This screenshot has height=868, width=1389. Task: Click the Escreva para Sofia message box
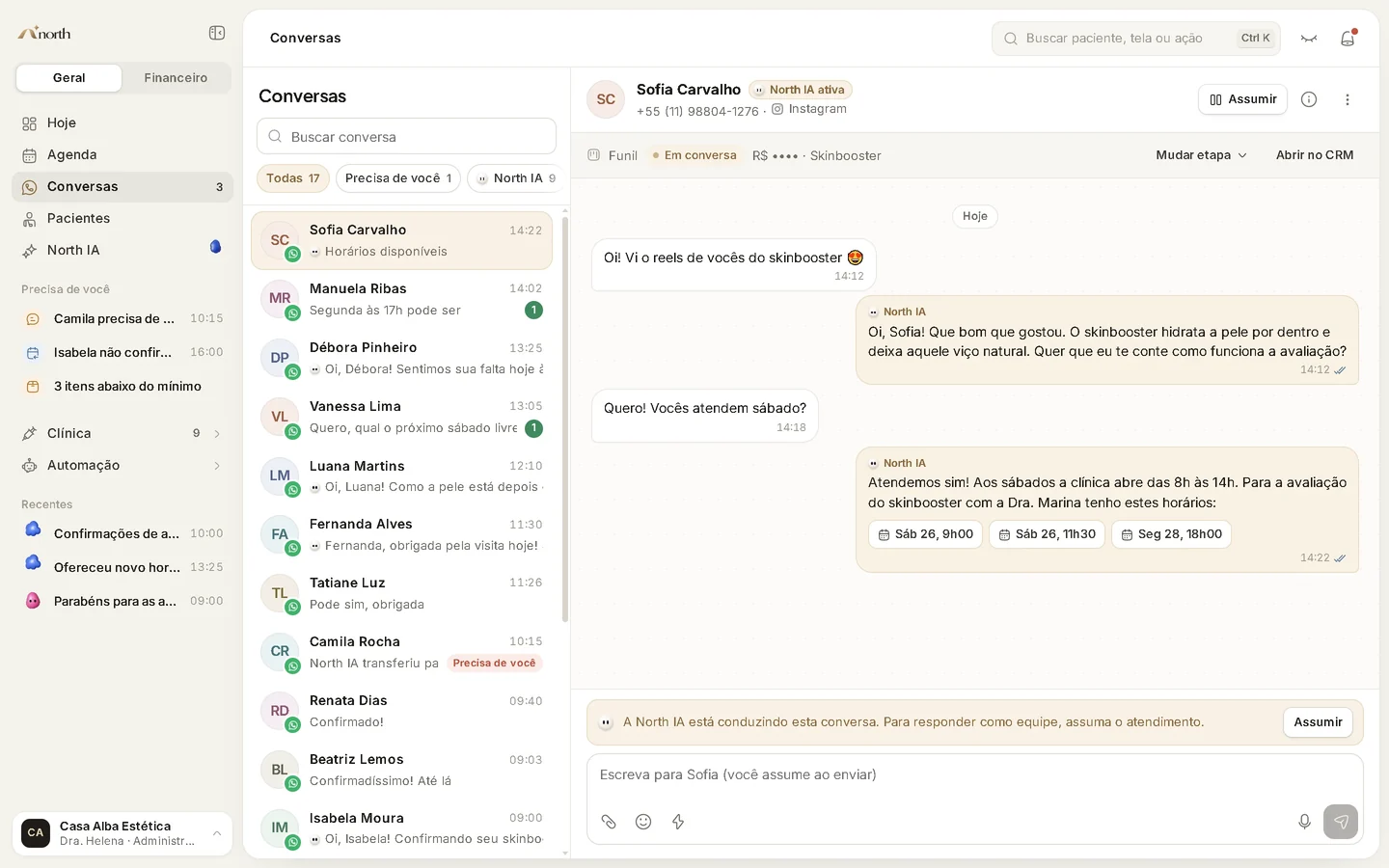coord(974,774)
